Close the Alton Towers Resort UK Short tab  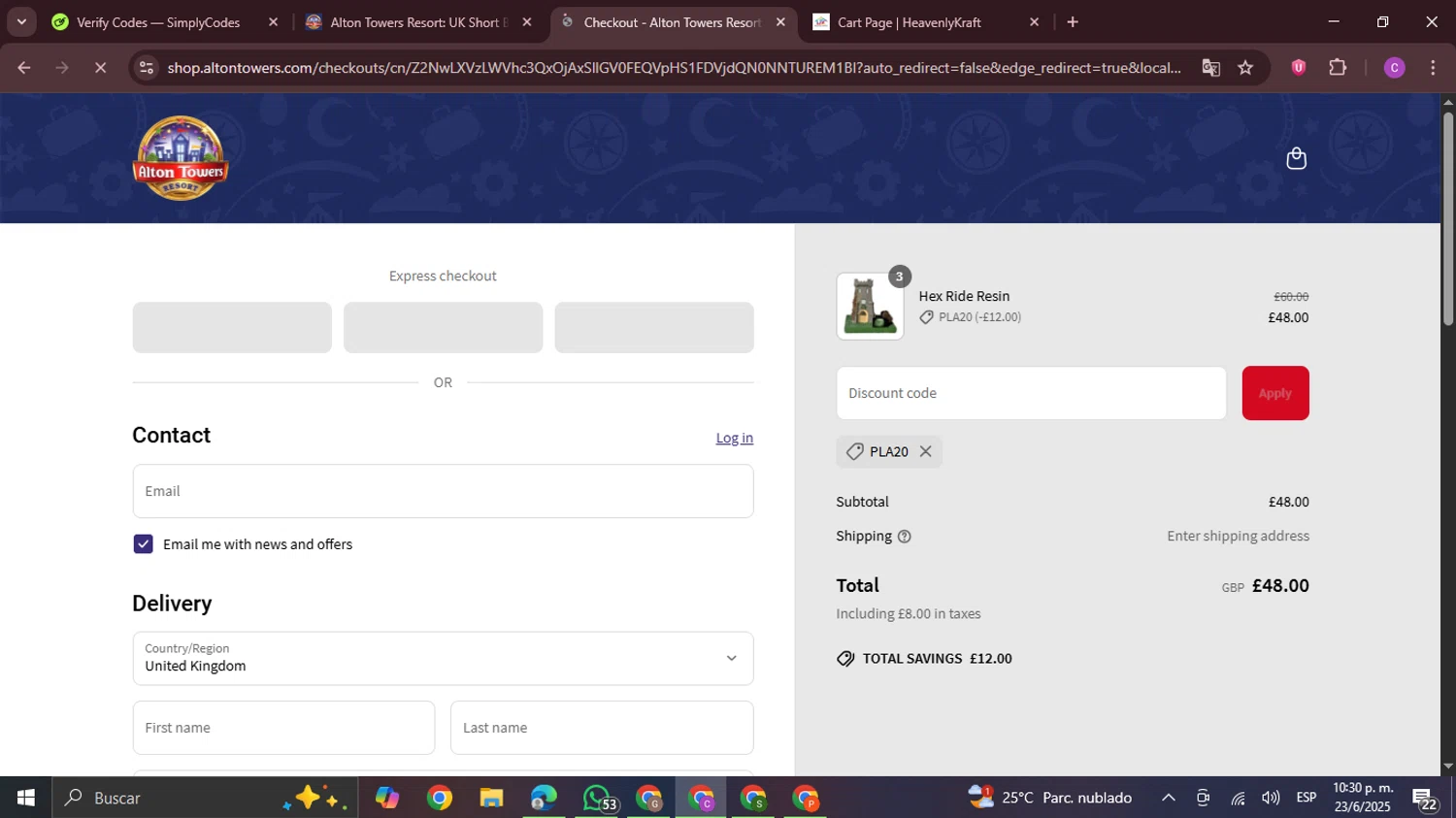[527, 22]
